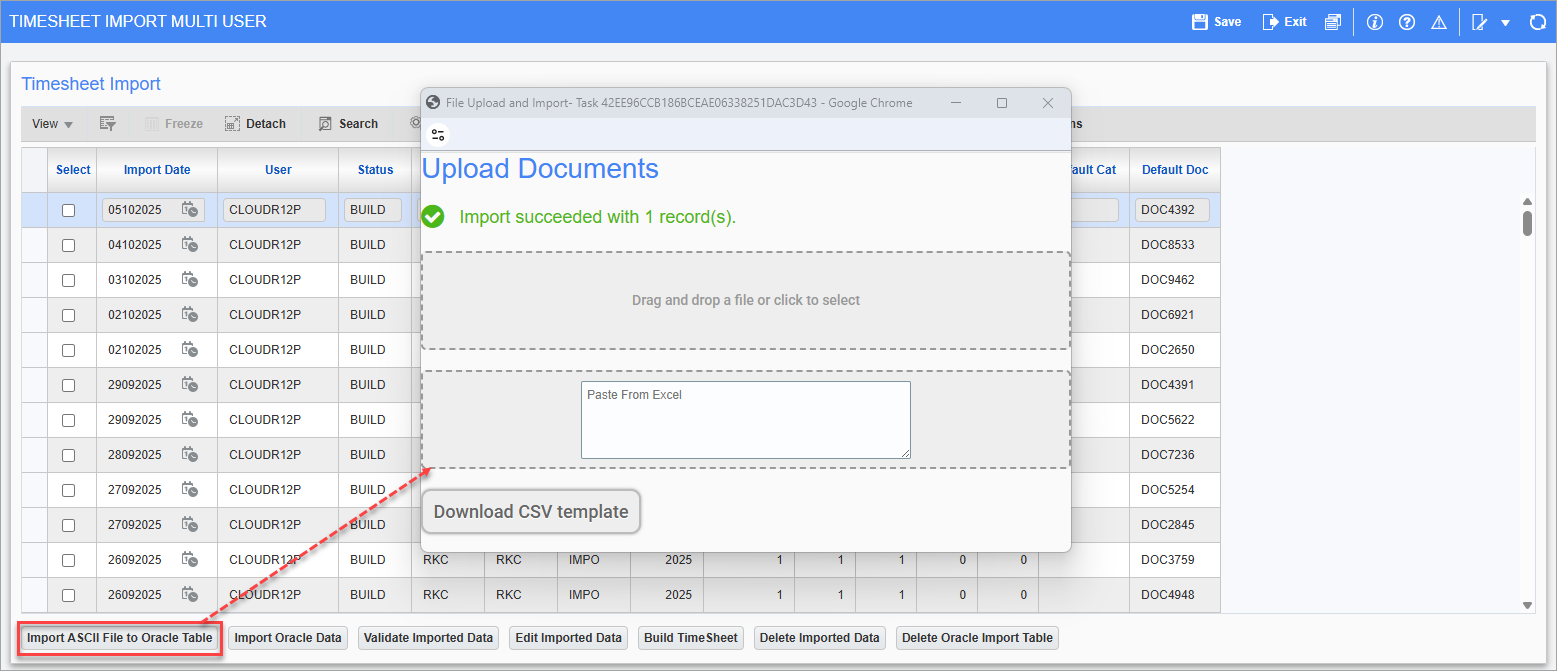Click the Detach option in the grid toolbar
1557x671 pixels.
click(255, 123)
